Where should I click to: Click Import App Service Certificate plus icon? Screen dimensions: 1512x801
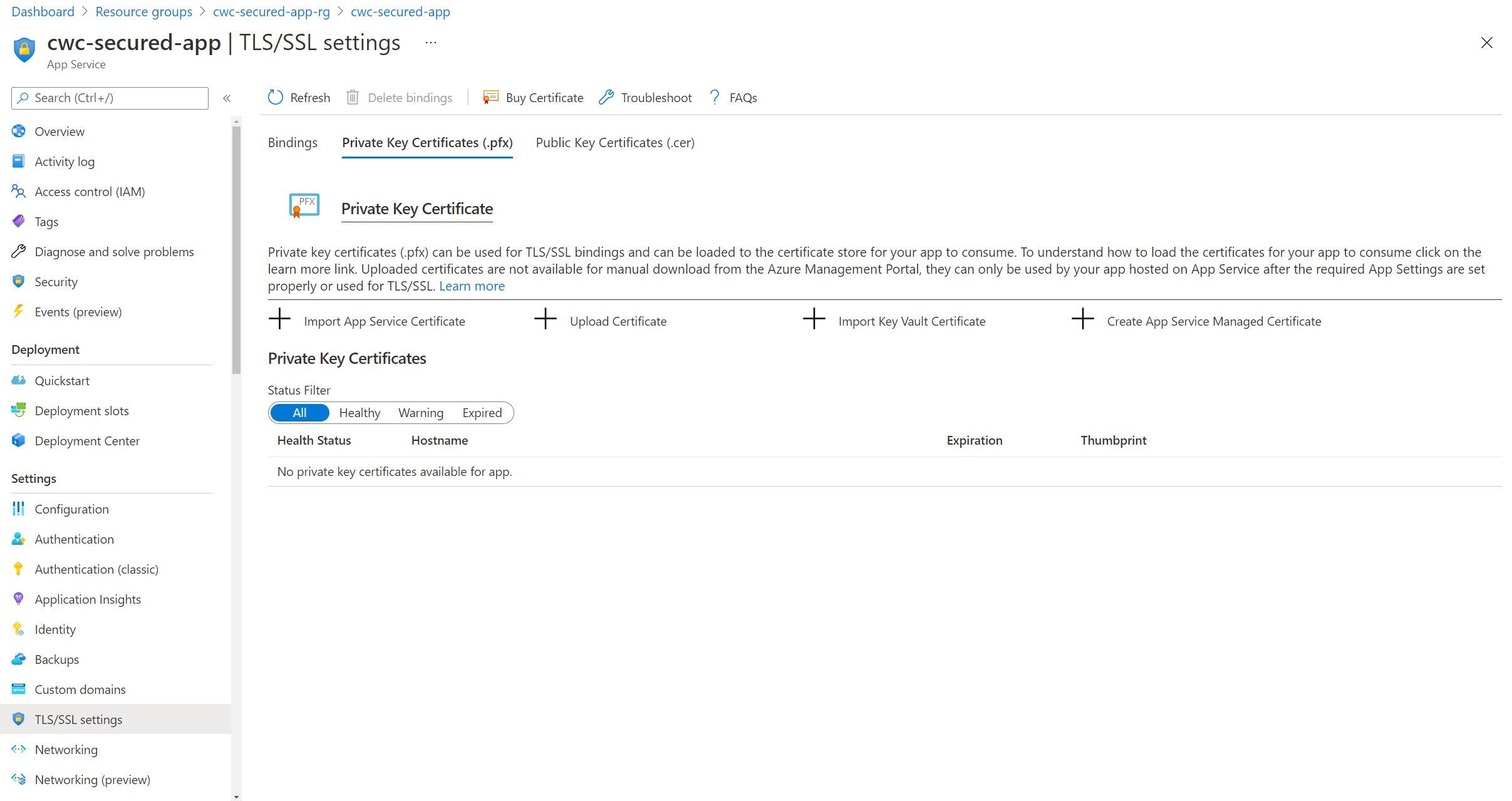tap(279, 320)
